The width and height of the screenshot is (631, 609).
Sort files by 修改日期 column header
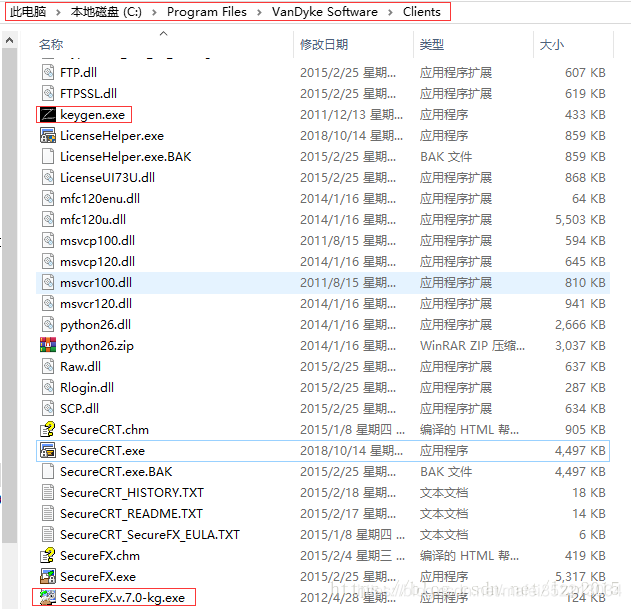click(x=324, y=44)
